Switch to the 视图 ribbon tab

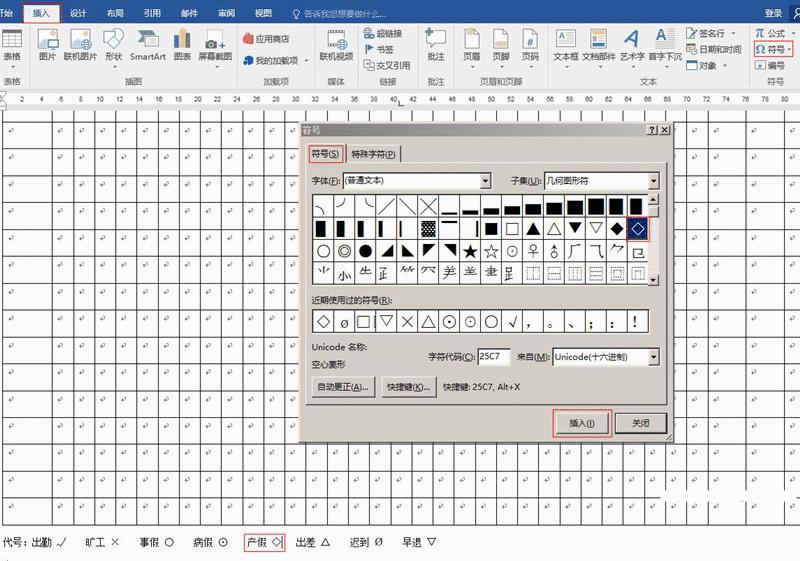[x=263, y=13]
